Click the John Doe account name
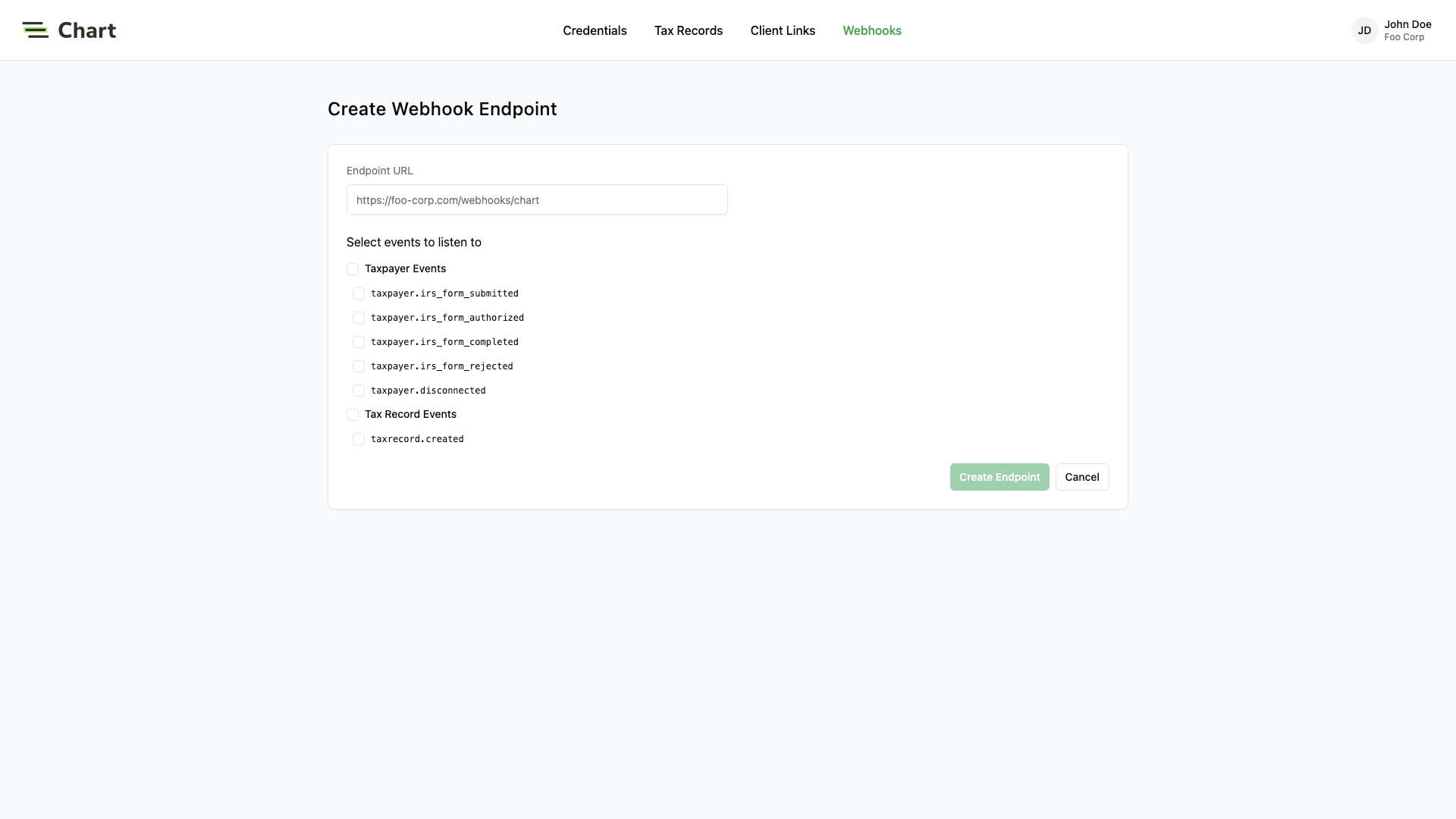This screenshot has height=819, width=1456. coord(1407,24)
